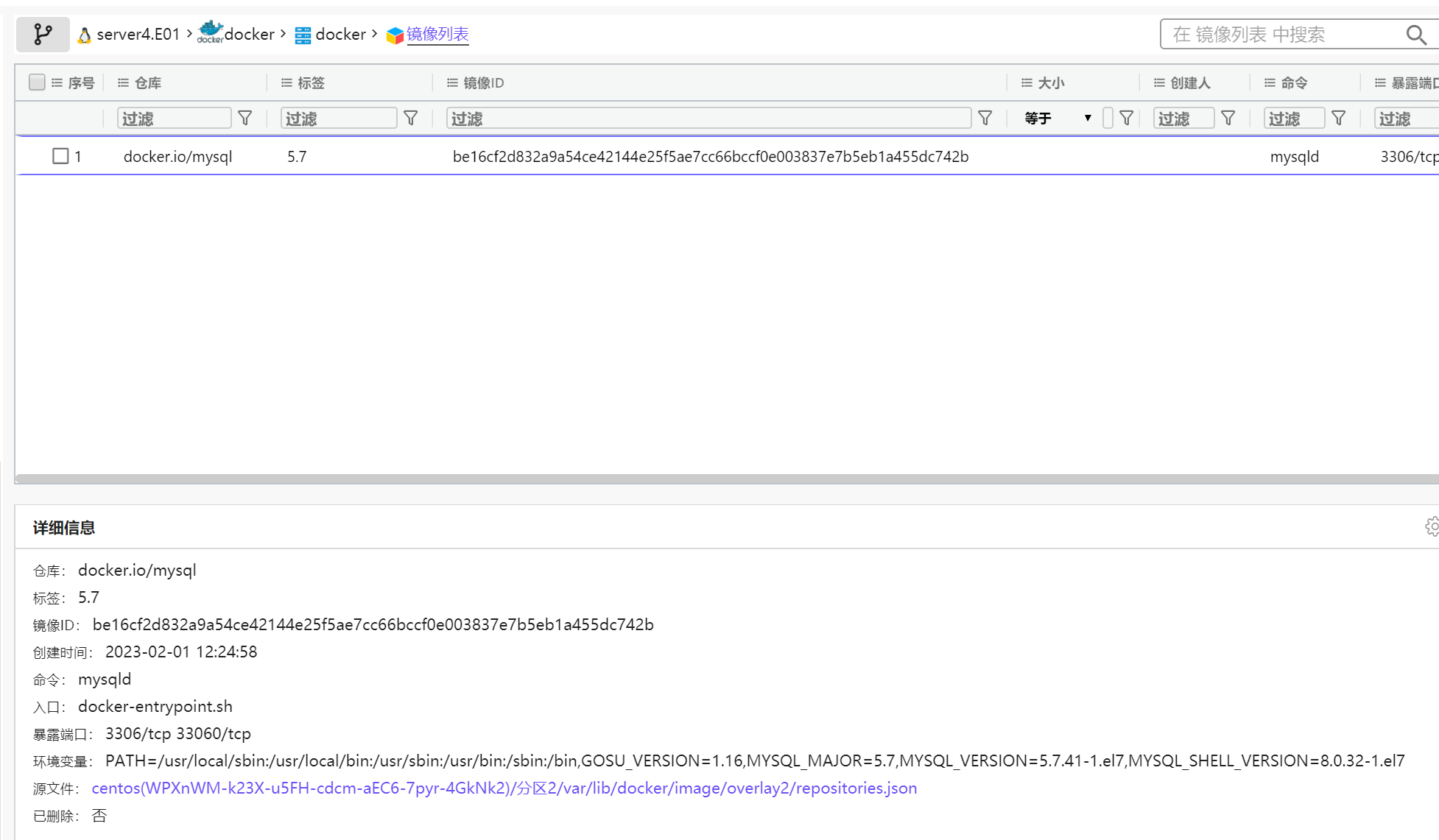Click the branch tree icon button
This screenshot has height=840, width=1439.
[x=43, y=34]
